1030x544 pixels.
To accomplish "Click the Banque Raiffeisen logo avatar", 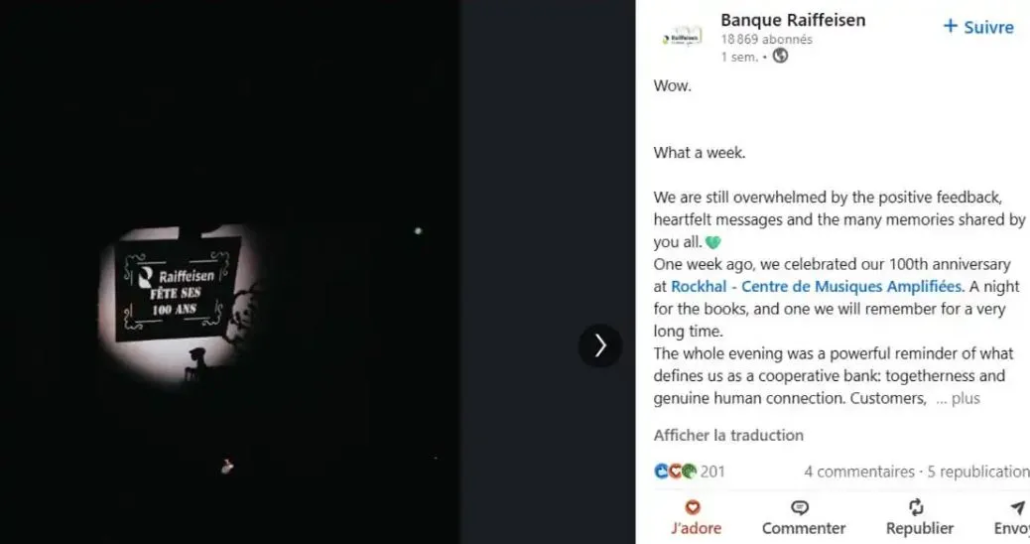I will tap(681, 37).
